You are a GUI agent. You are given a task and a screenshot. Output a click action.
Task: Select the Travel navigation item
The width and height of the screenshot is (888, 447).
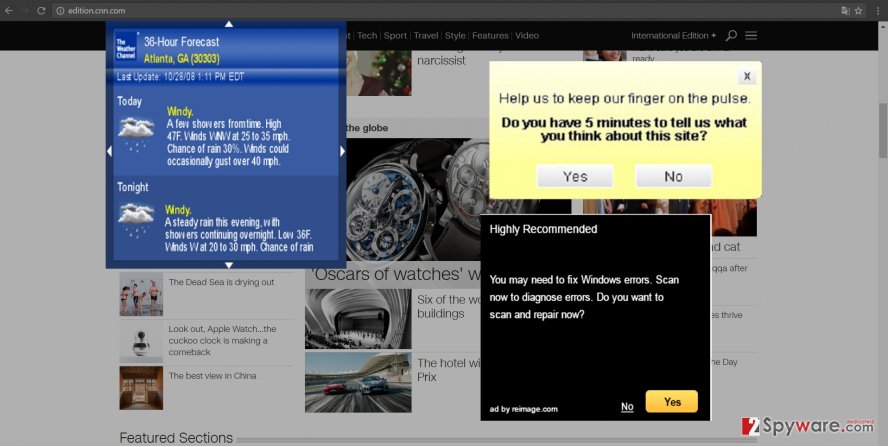coord(426,36)
